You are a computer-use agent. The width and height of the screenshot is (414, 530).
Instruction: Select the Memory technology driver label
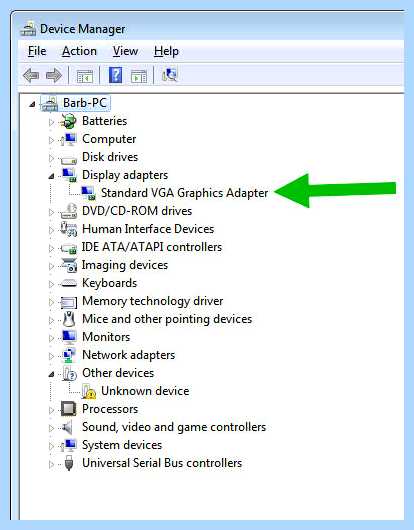coord(152,301)
